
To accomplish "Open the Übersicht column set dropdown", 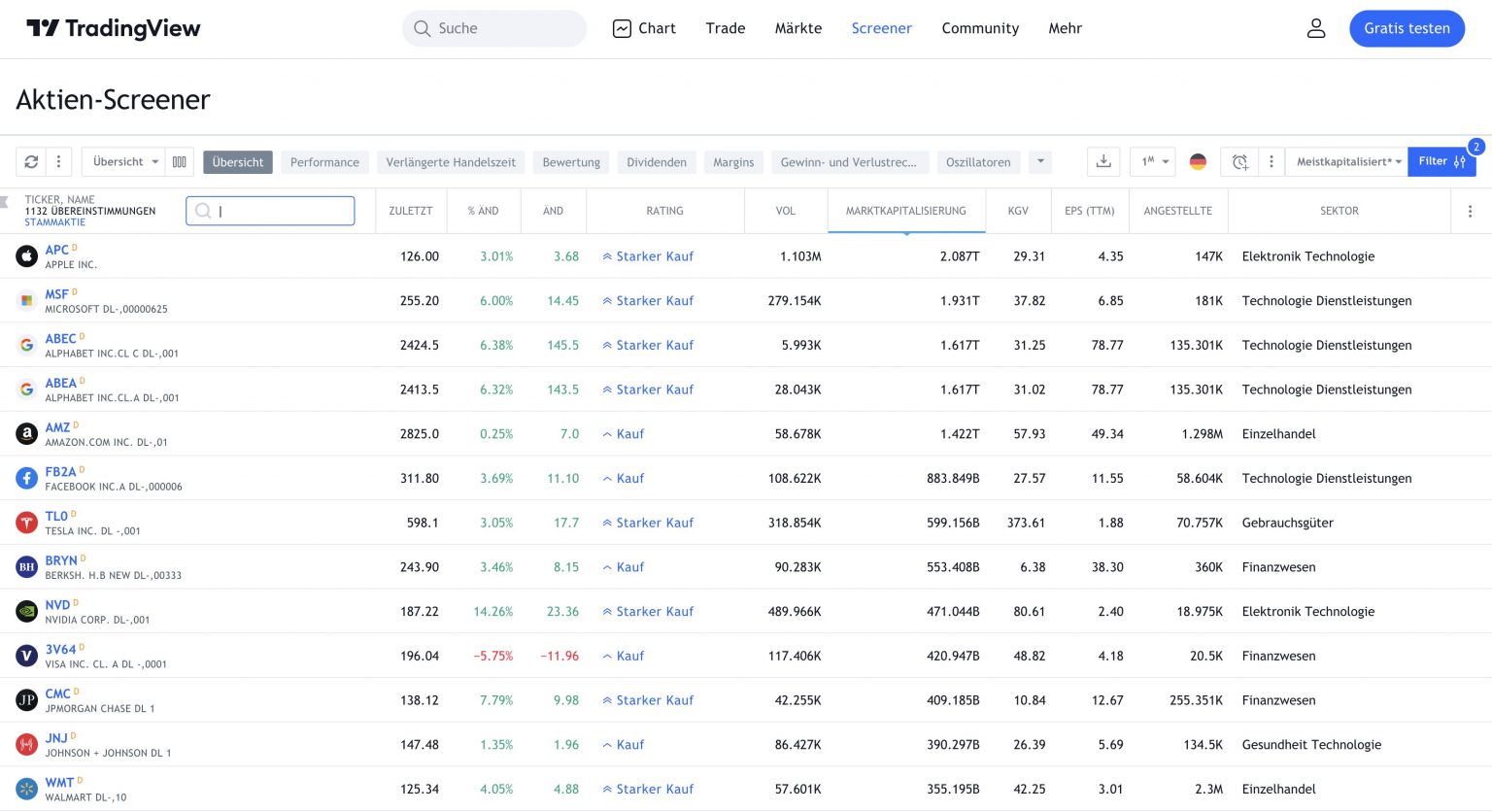I will [124, 162].
